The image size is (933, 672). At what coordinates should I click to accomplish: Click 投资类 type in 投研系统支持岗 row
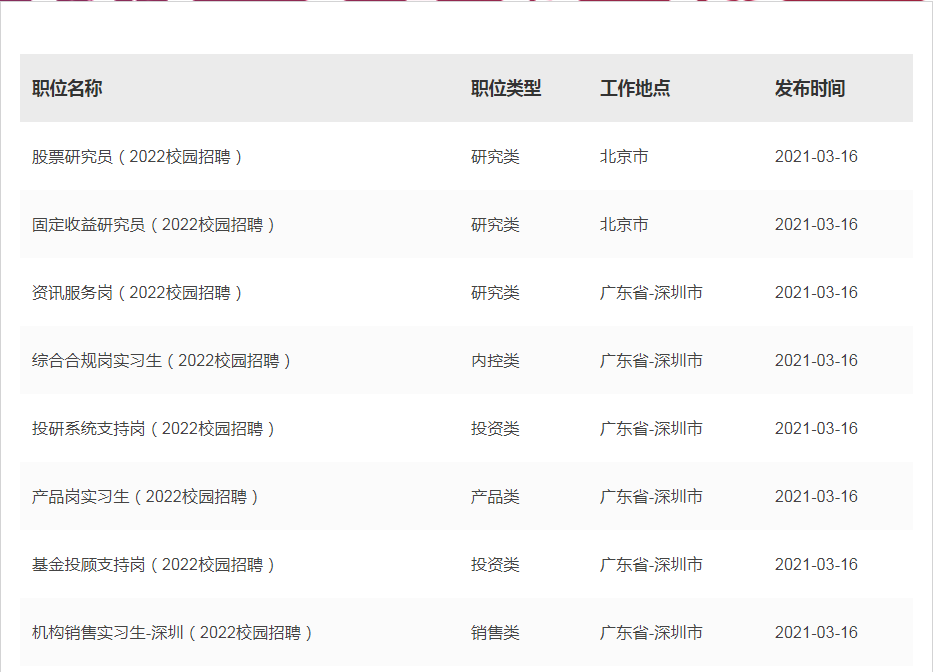point(495,429)
